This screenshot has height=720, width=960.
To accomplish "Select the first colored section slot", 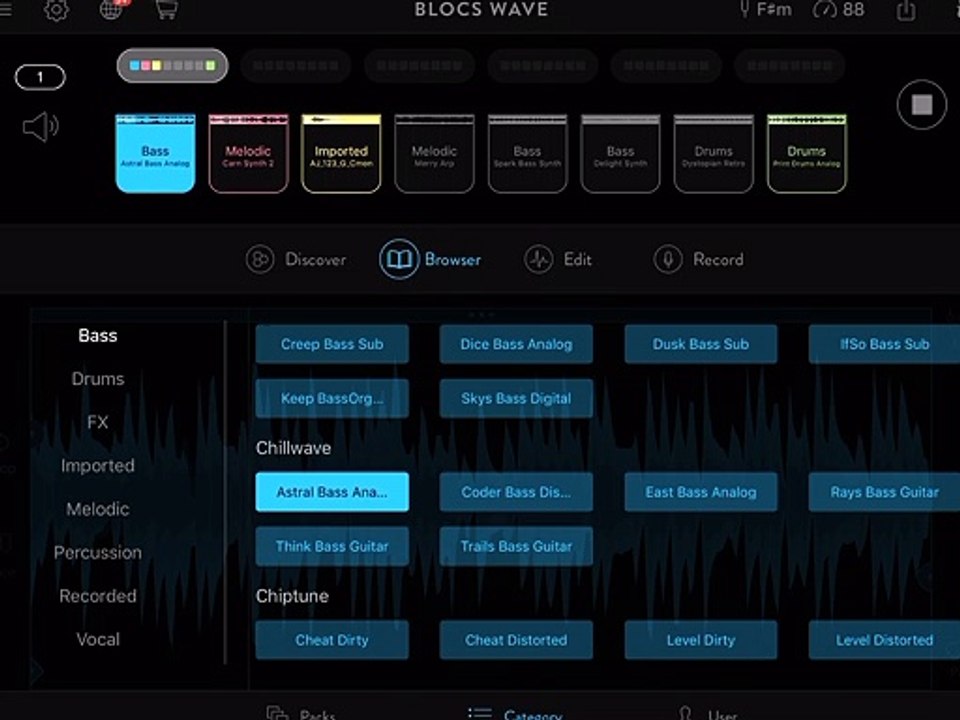I will [x=172, y=66].
